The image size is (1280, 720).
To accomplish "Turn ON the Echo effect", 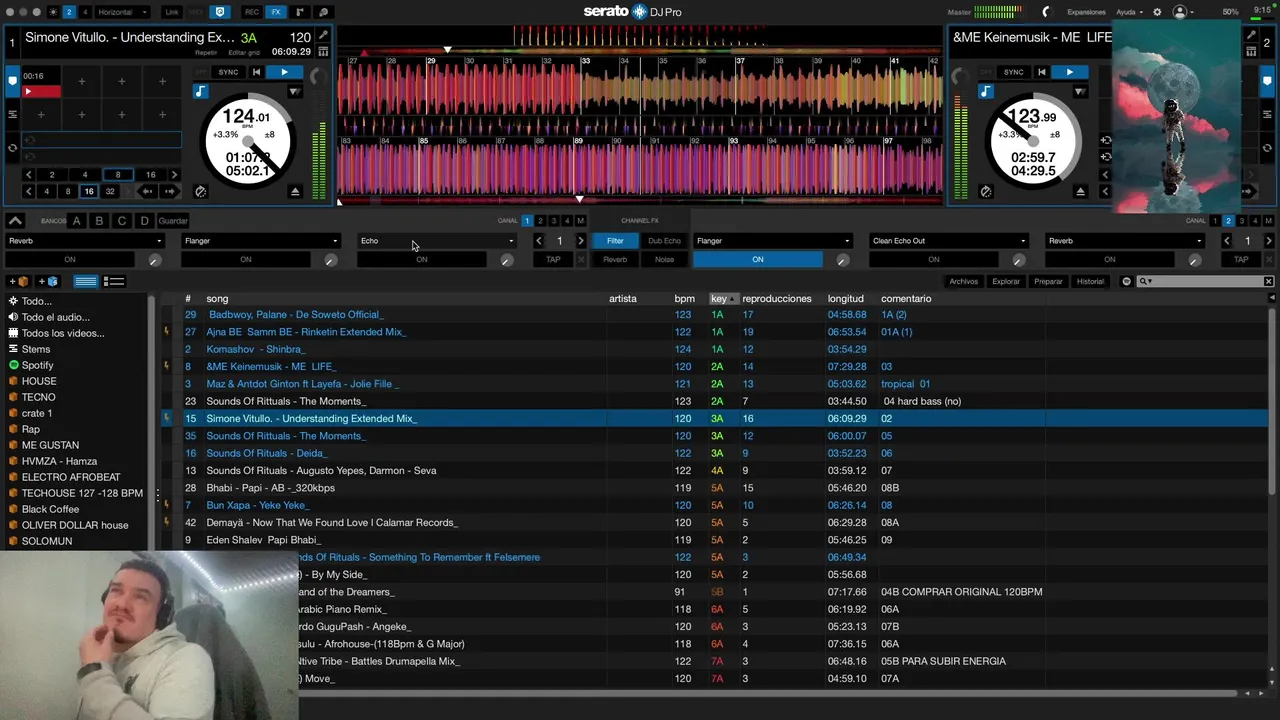I will pos(421,260).
